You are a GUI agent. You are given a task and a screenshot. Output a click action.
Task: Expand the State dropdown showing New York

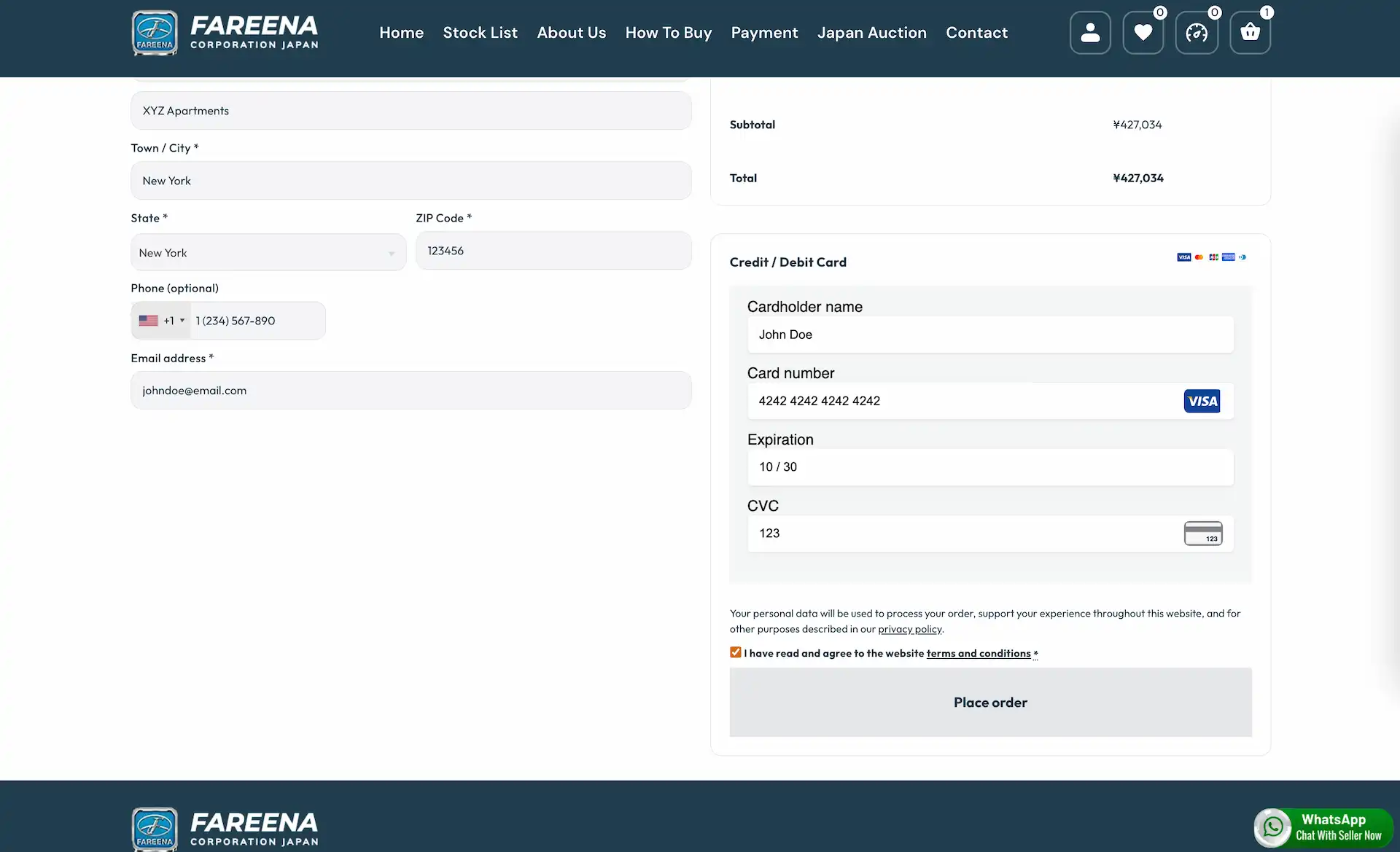[268, 253]
